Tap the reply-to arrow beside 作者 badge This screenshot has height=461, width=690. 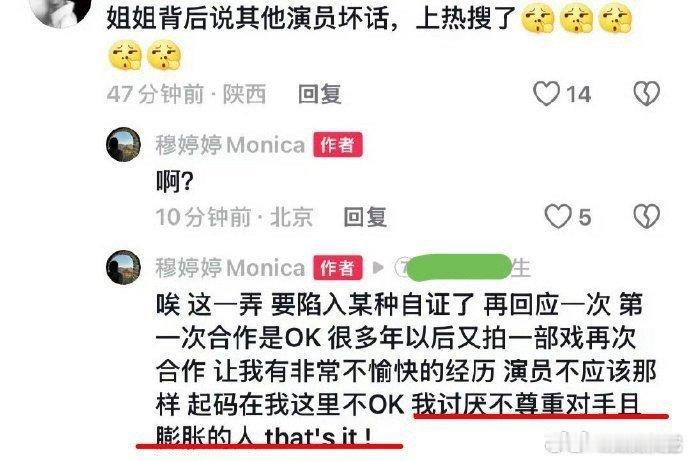coord(378,267)
